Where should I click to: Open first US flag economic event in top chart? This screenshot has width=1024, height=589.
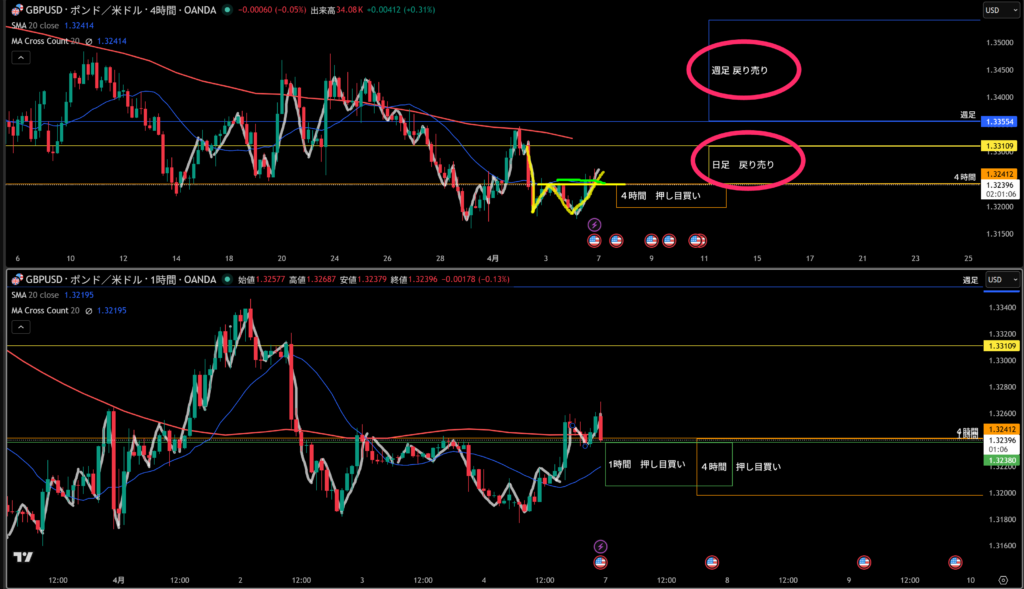tap(594, 240)
